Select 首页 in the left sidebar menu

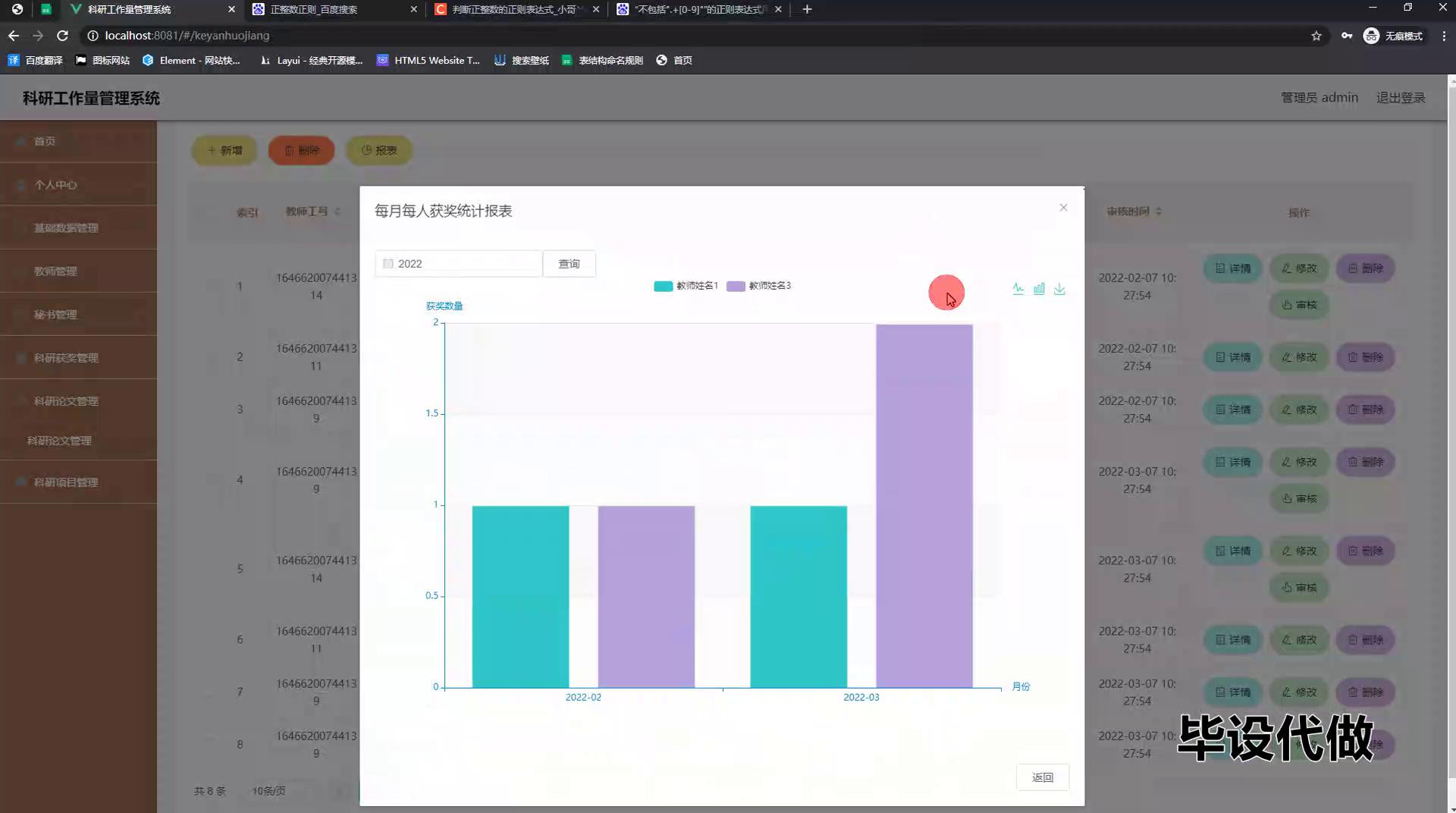[43, 141]
